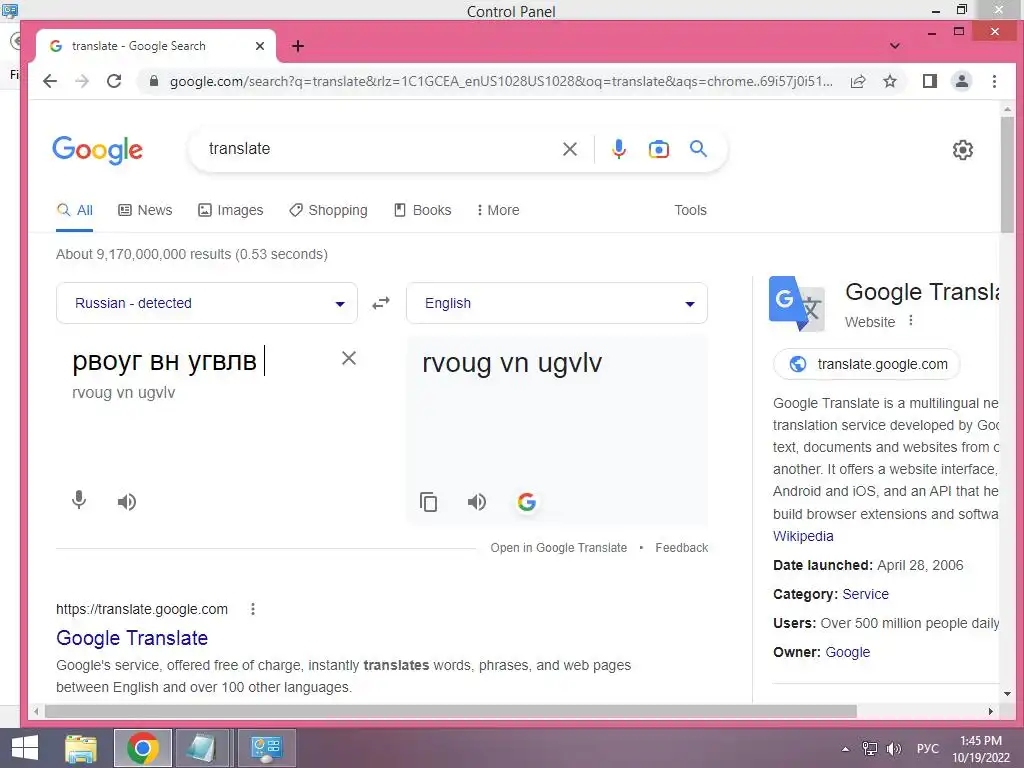Switch to the News tab
Viewport: 1024px width, 768px height.
145,210
